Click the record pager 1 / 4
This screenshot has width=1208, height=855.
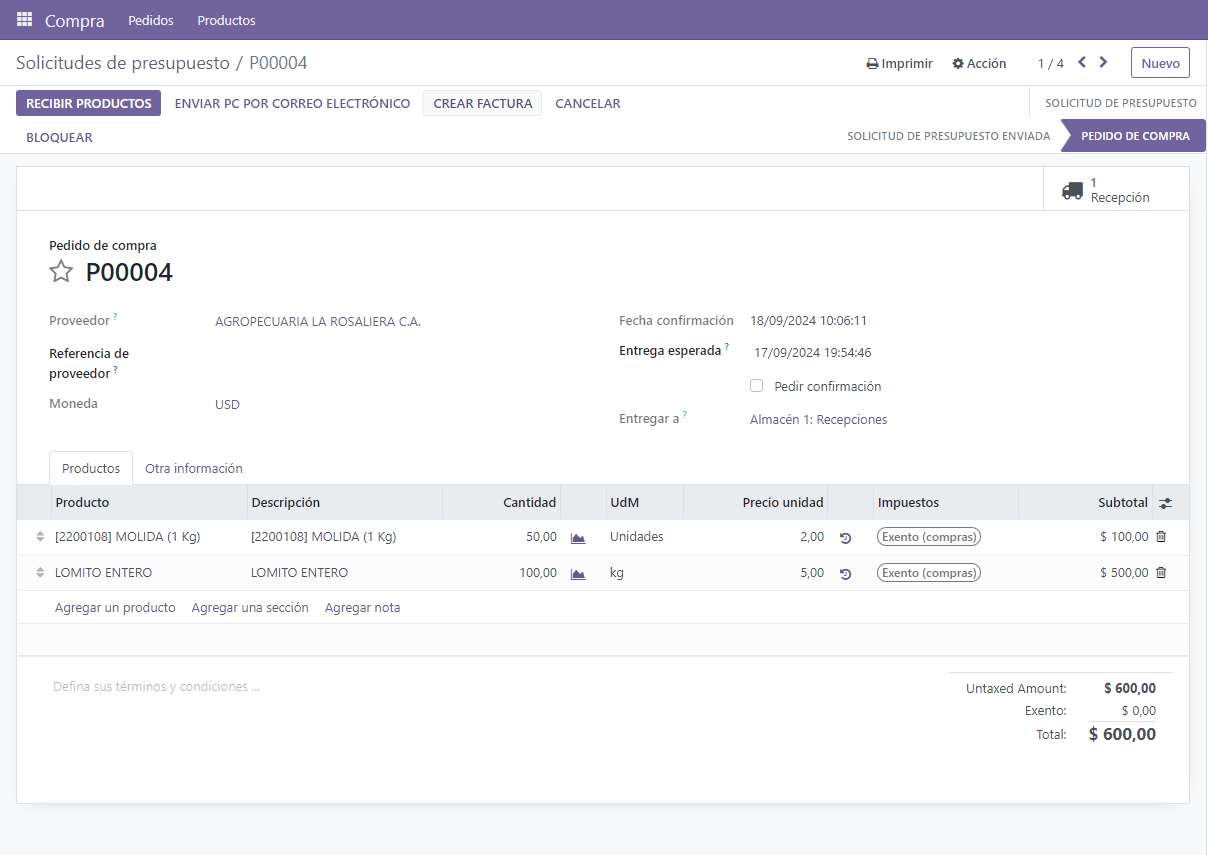(1050, 63)
